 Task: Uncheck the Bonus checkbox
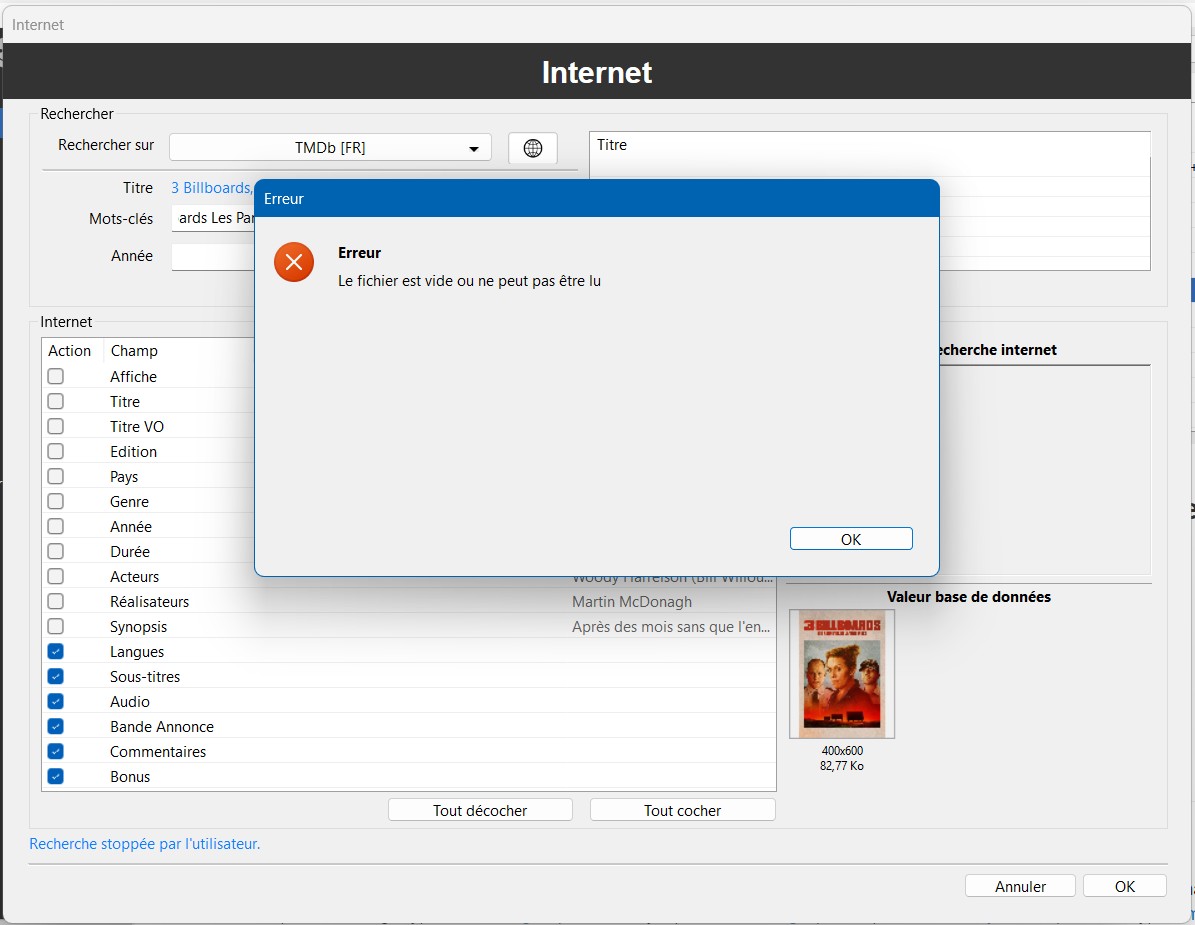coord(56,776)
